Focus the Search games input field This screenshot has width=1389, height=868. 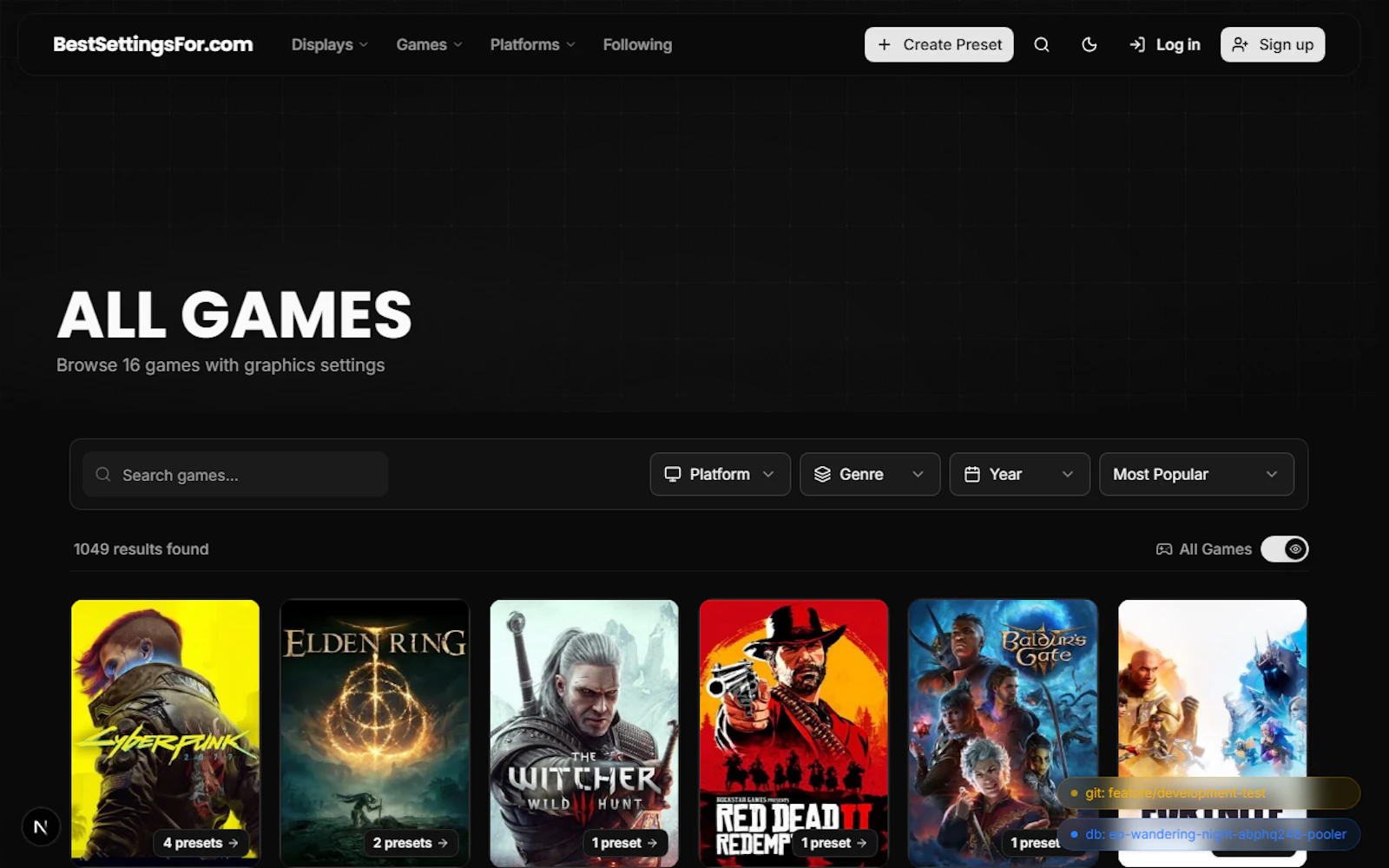click(235, 474)
